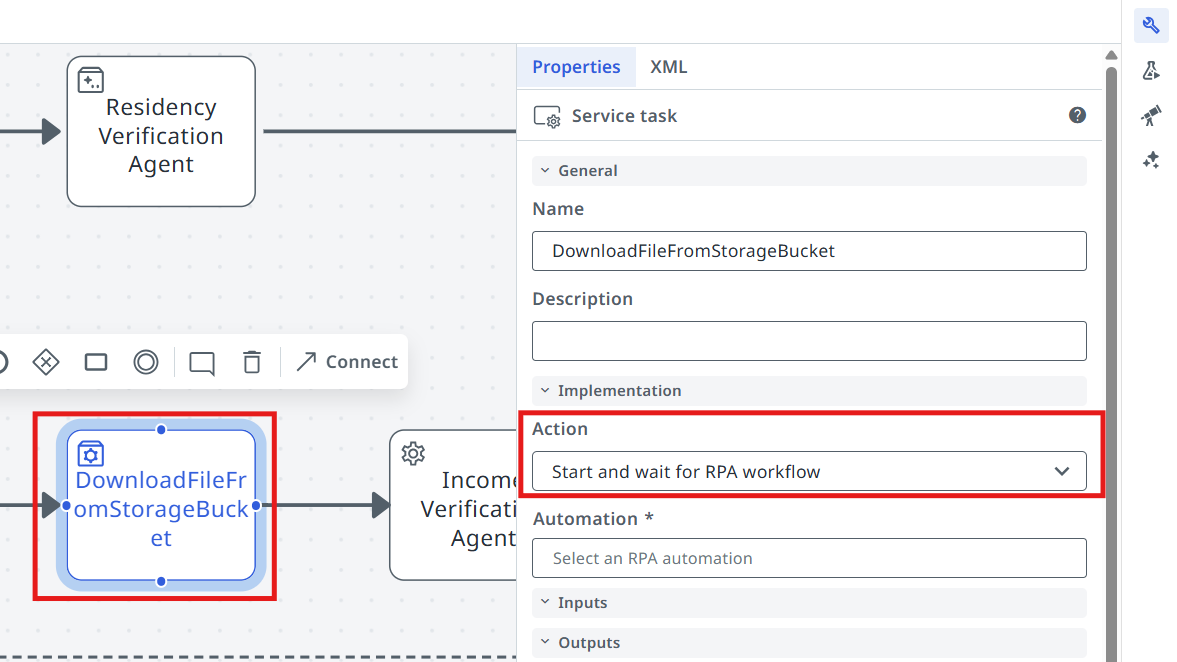Open the wrench properties panel icon
Image resolution: width=1177 pixels, height=662 pixels.
tap(1151, 26)
